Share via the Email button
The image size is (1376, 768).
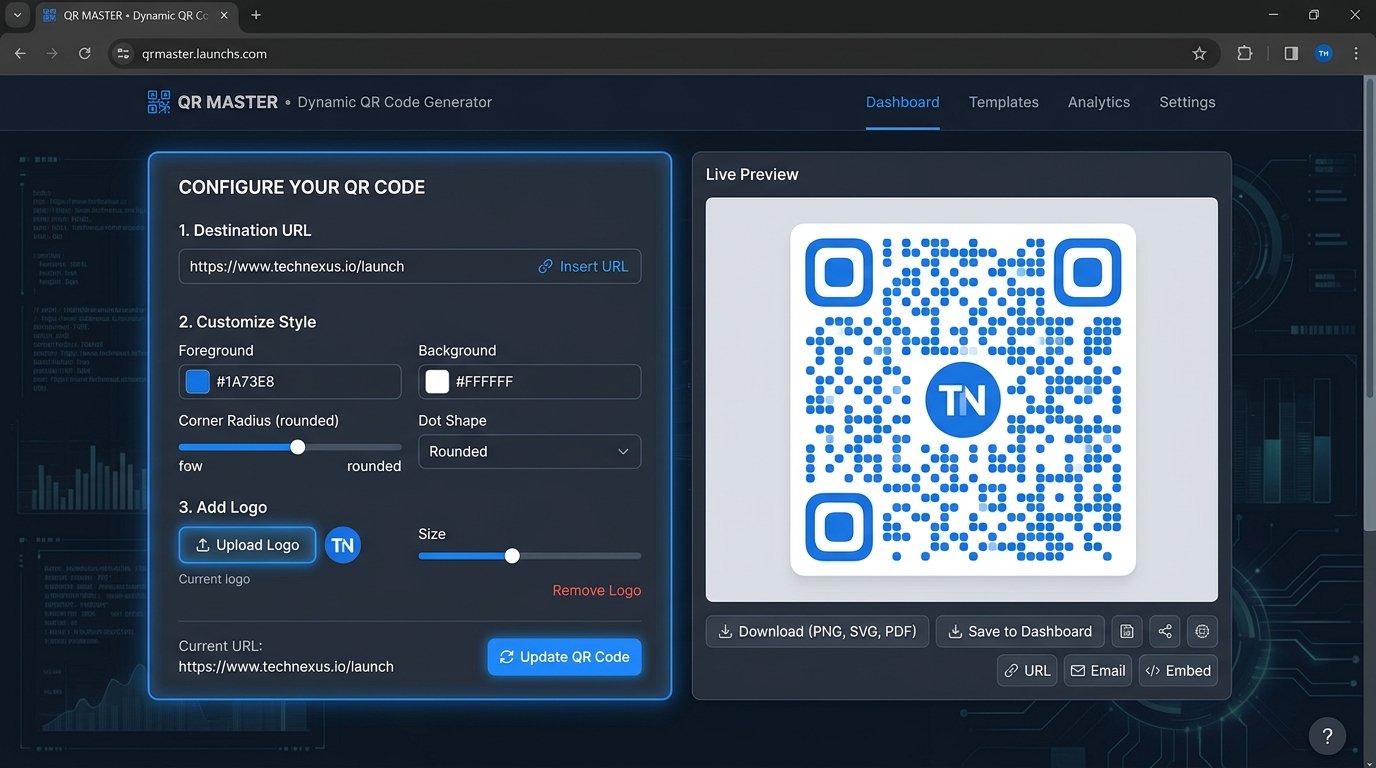(1098, 670)
